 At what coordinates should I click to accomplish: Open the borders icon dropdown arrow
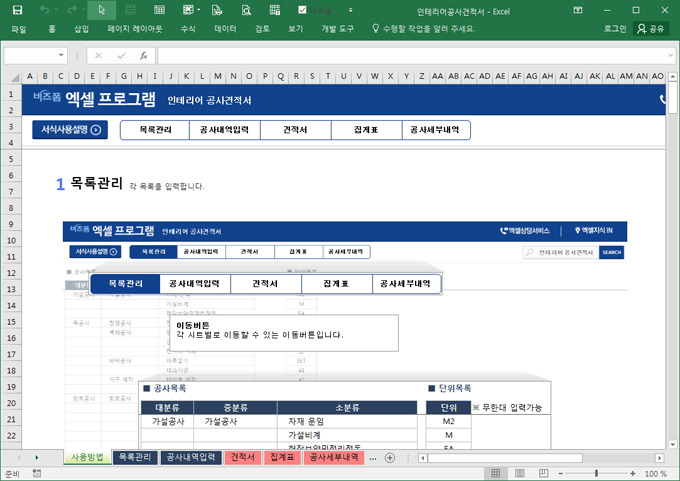(x=199, y=10)
